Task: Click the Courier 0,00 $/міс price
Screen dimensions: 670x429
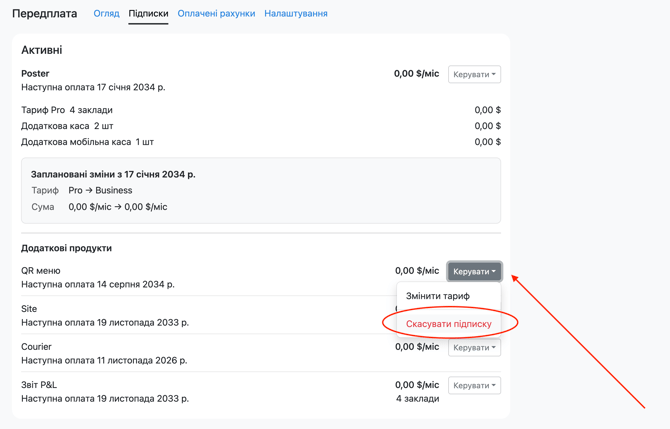Action: coord(417,347)
